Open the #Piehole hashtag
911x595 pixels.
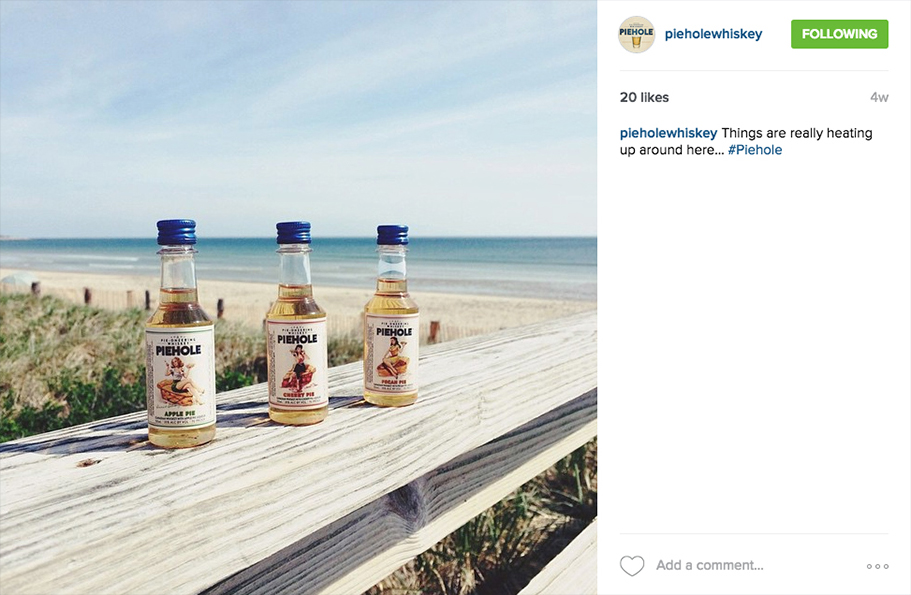[x=755, y=150]
